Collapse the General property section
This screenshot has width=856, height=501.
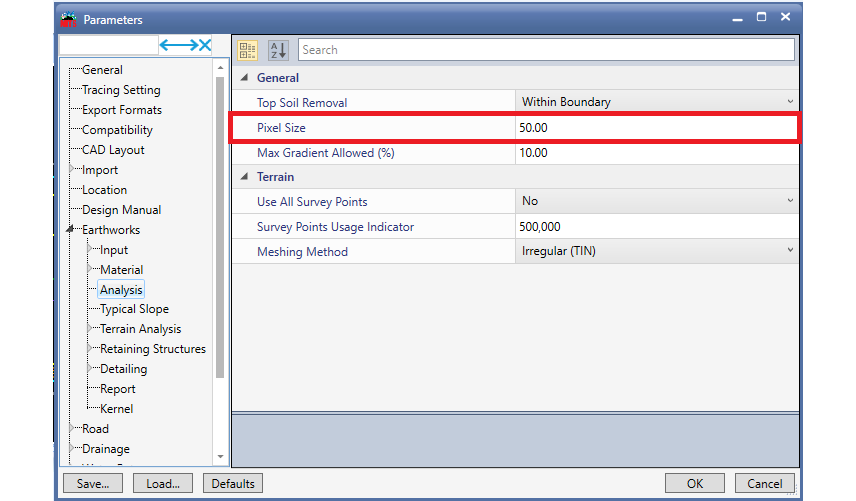click(x=245, y=77)
